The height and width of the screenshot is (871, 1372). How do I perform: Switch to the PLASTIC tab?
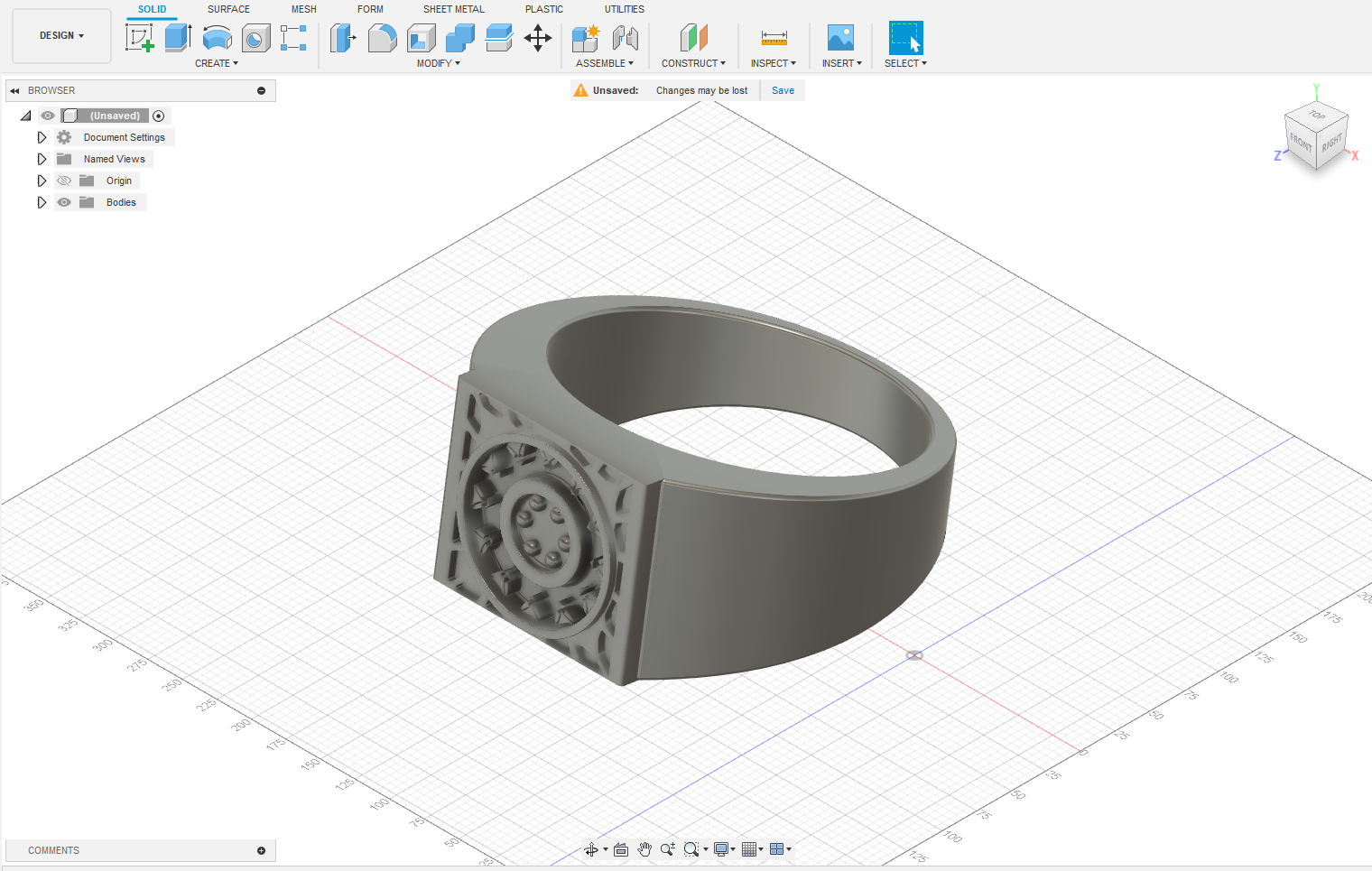[544, 9]
